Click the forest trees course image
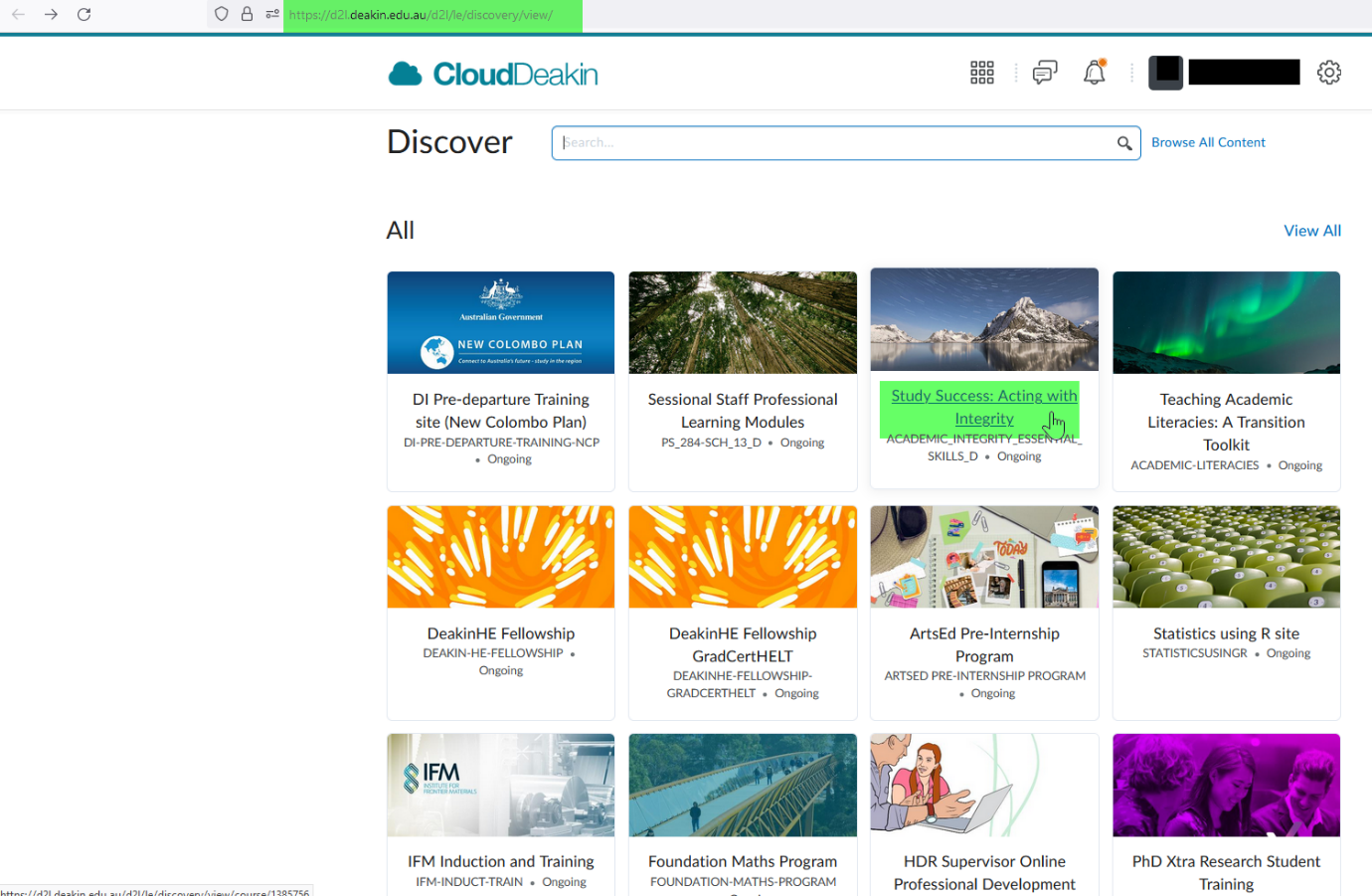 [x=743, y=323]
